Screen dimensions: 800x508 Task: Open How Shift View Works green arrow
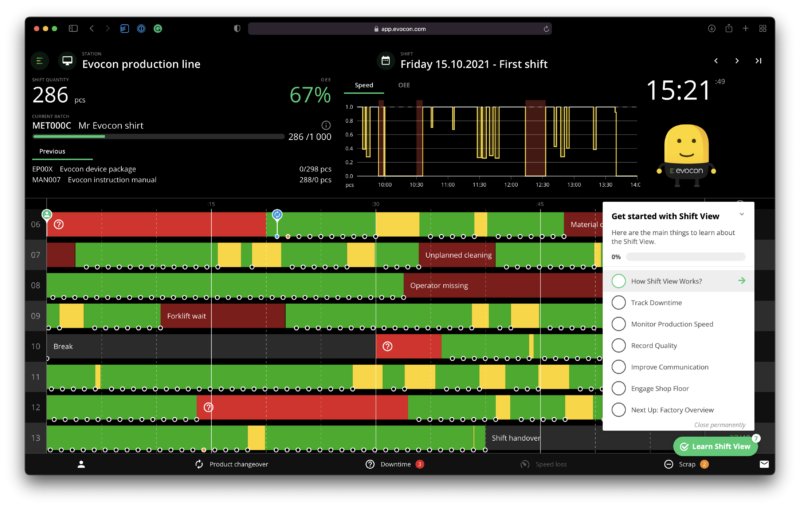click(741, 281)
